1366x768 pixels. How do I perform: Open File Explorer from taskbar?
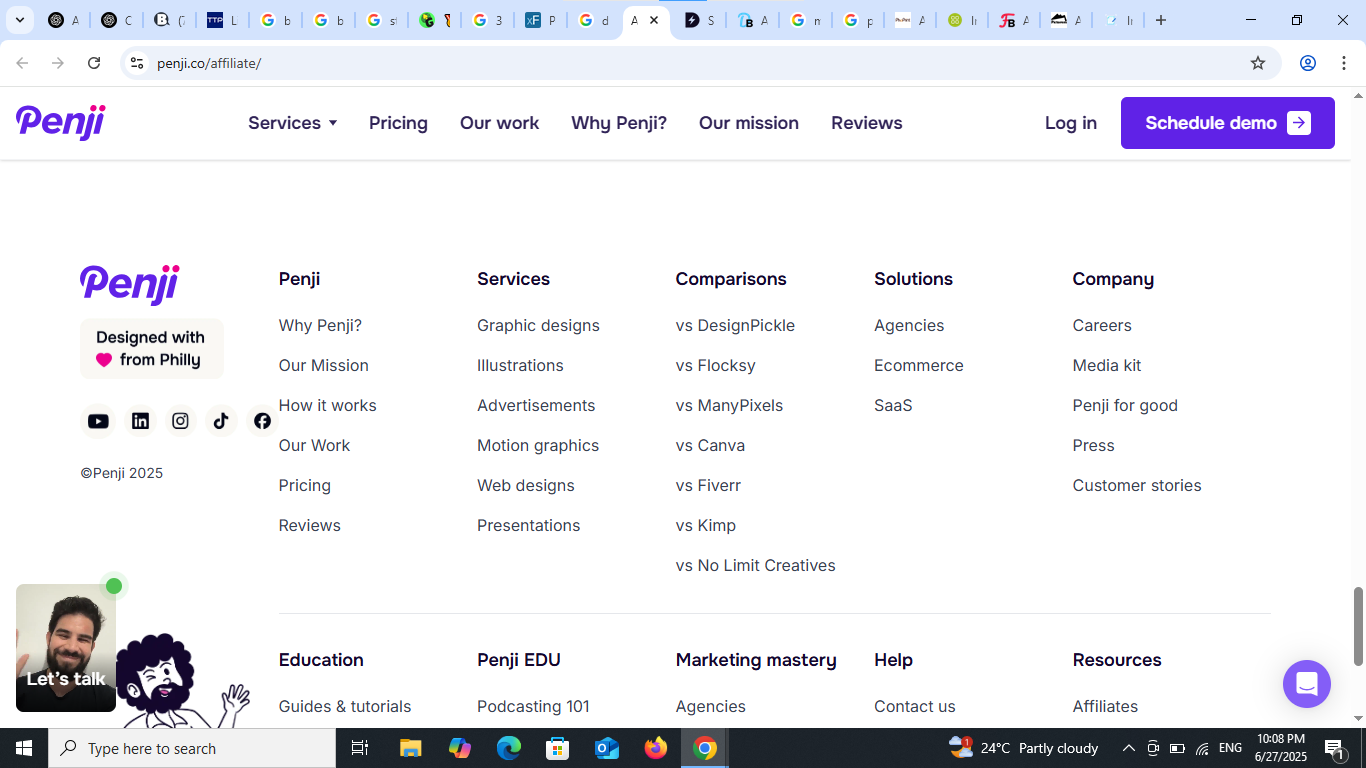[x=411, y=748]
